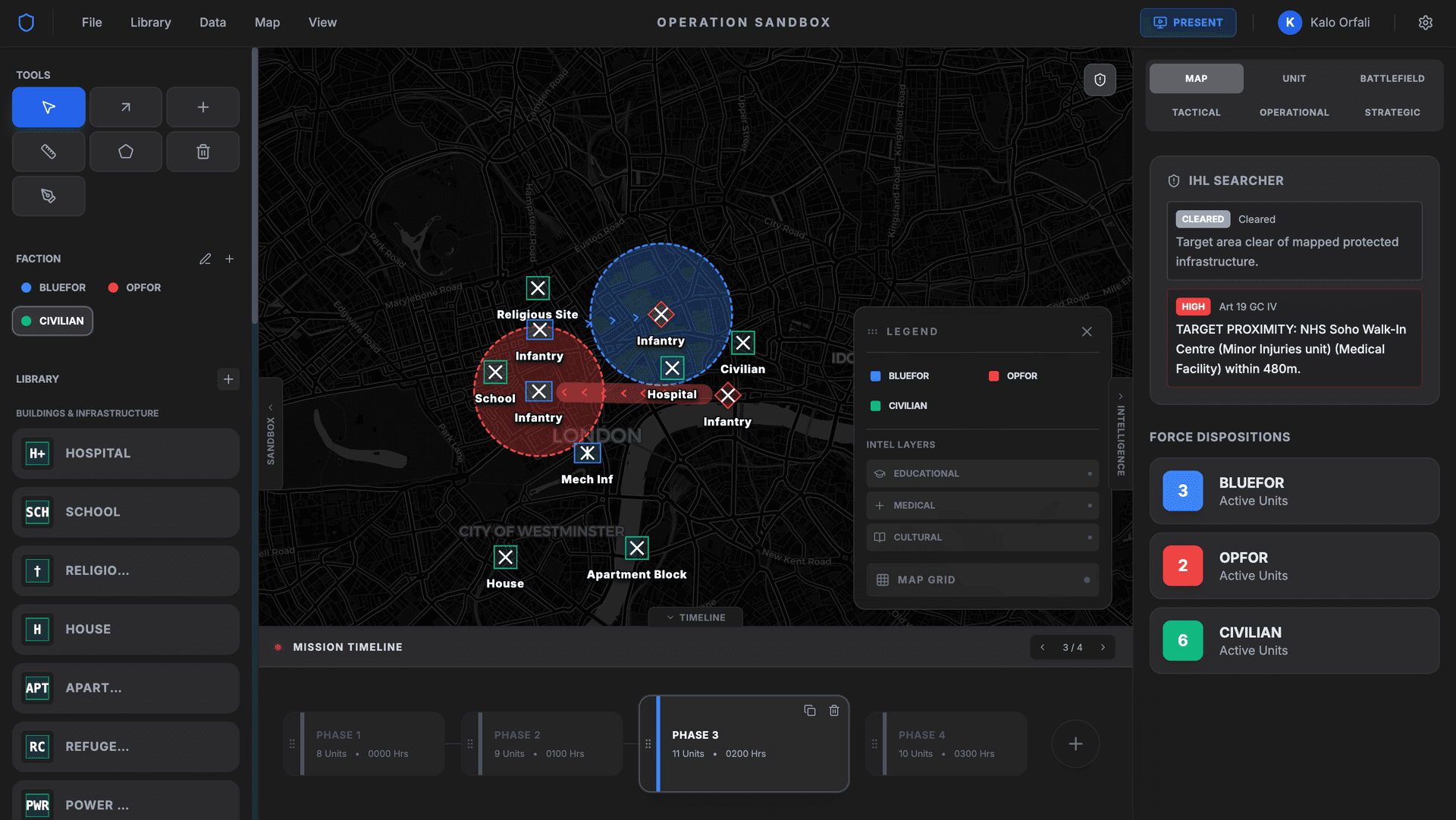This screenshot has width=1456, height=820.
Task: Select the measure ruler tool
Action: pyautogui.click(x=49, y=151)
